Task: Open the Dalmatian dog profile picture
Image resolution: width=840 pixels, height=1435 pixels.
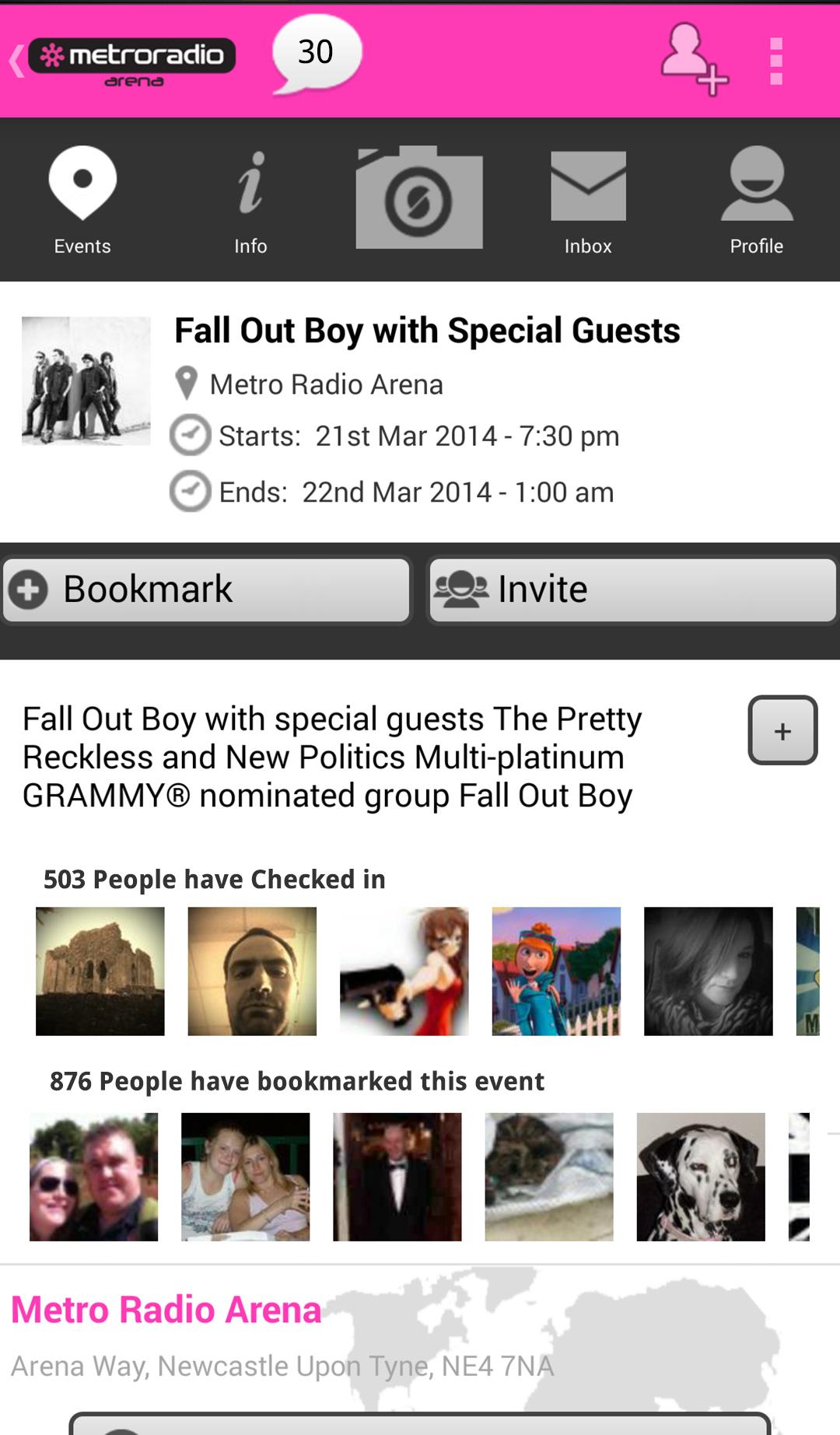Action: click(701, 1177)
